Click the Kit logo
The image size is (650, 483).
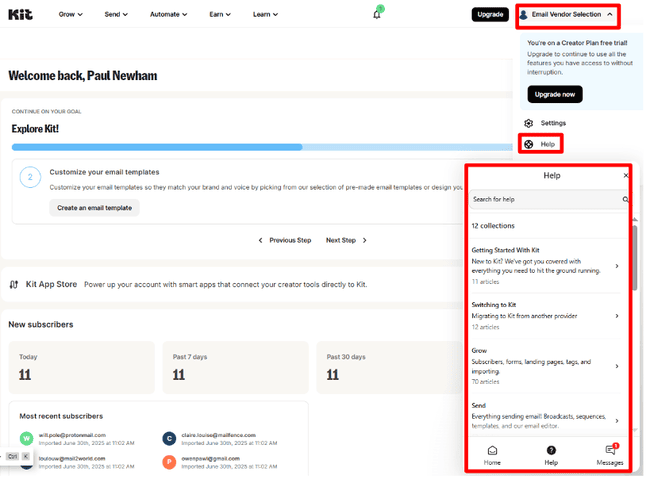click(20, 15)
